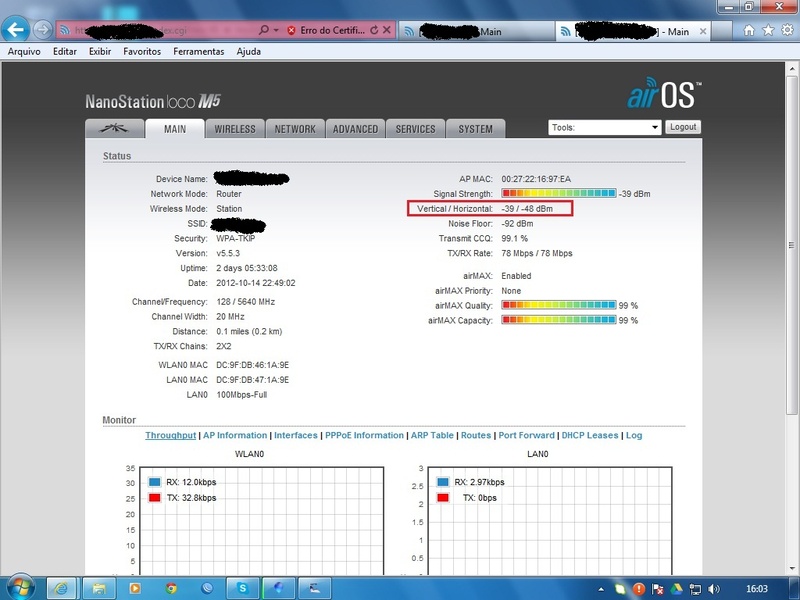Open the browser tools gear icon
Screen dimensions: 800x600
click(787, 31)
